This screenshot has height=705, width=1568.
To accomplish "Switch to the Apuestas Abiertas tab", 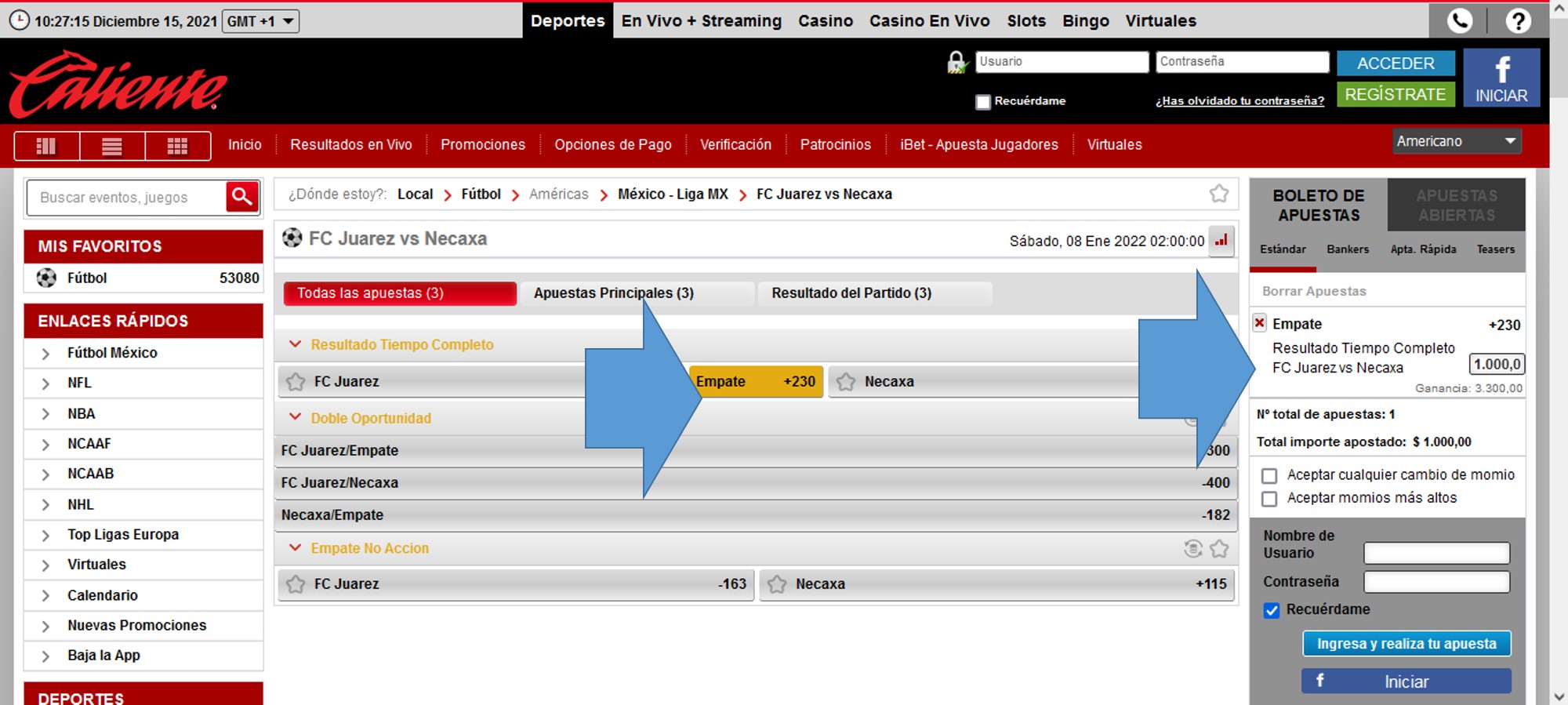I will tap(1457, 205).
